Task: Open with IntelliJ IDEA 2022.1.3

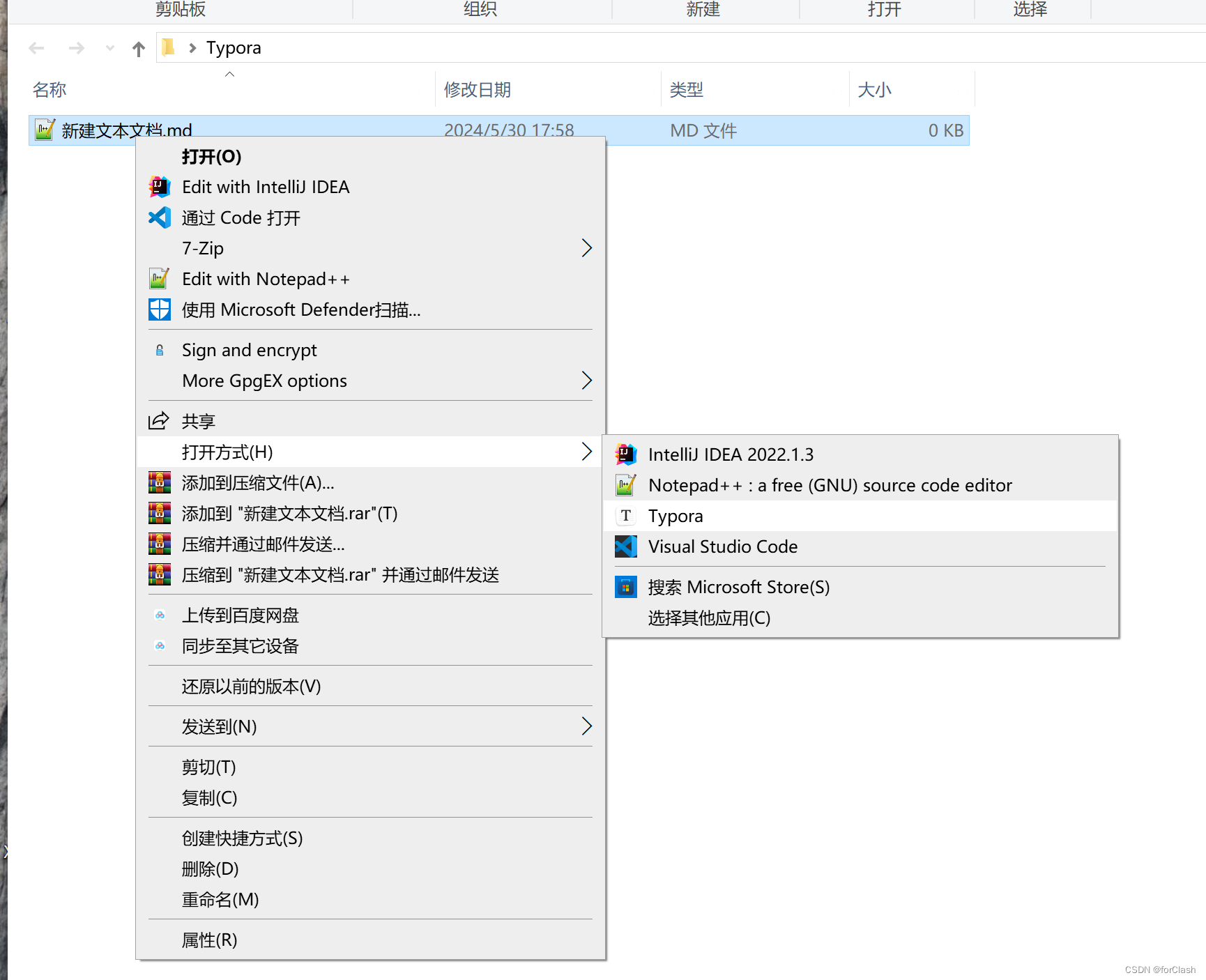Action: tap(861, 454)
